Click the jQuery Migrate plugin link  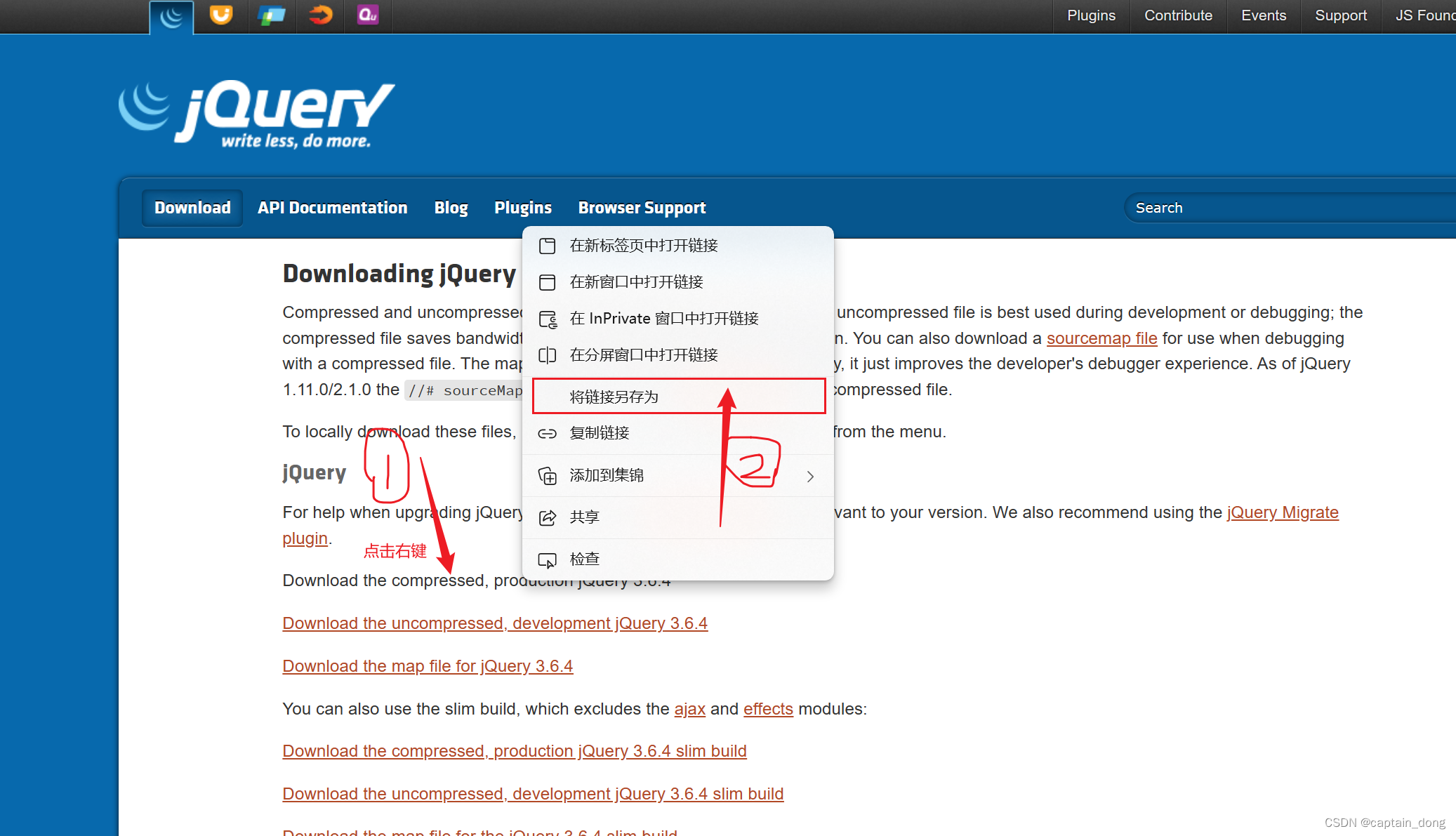click(1282, 512)
